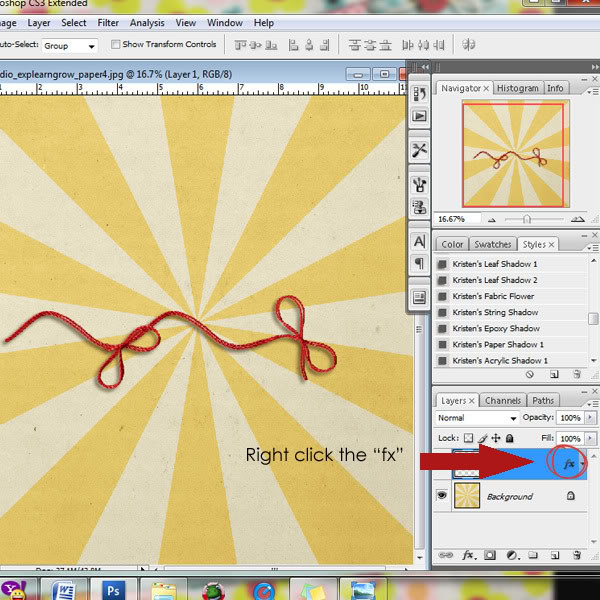
Task: Open New Adjustment Layer menu icon
Action: 512,555
